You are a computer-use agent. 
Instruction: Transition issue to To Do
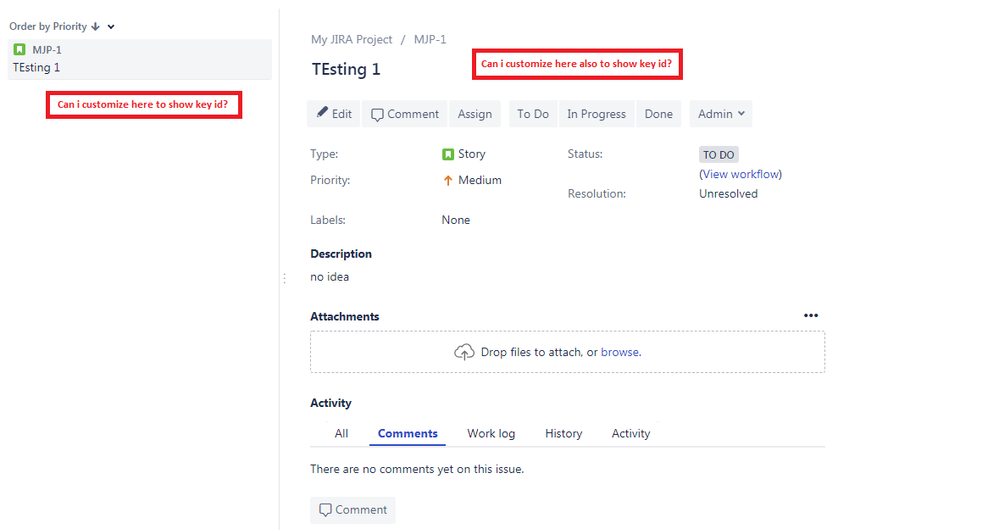click(x=533, y=113)
